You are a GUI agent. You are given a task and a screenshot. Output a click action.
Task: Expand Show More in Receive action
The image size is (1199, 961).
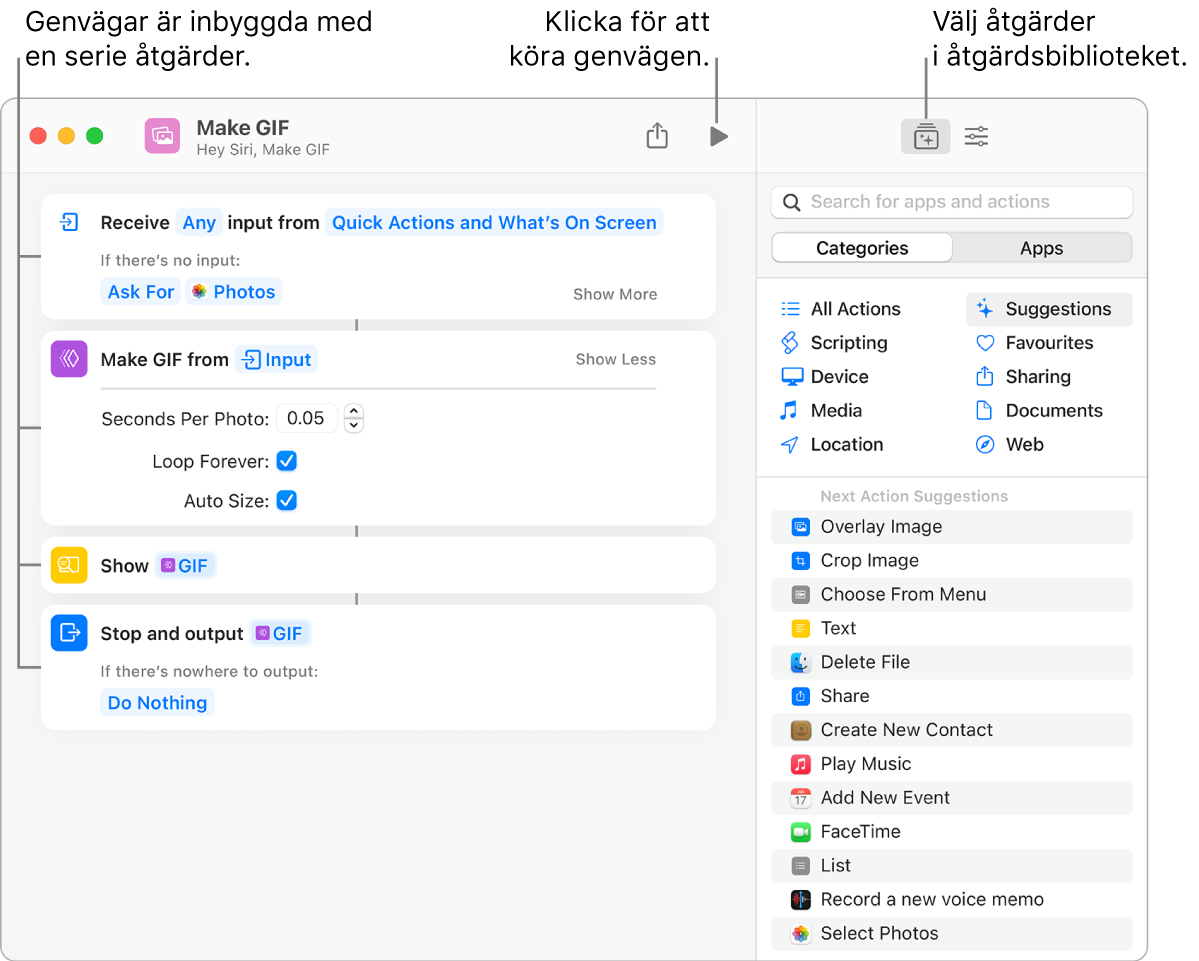point(615,294)
